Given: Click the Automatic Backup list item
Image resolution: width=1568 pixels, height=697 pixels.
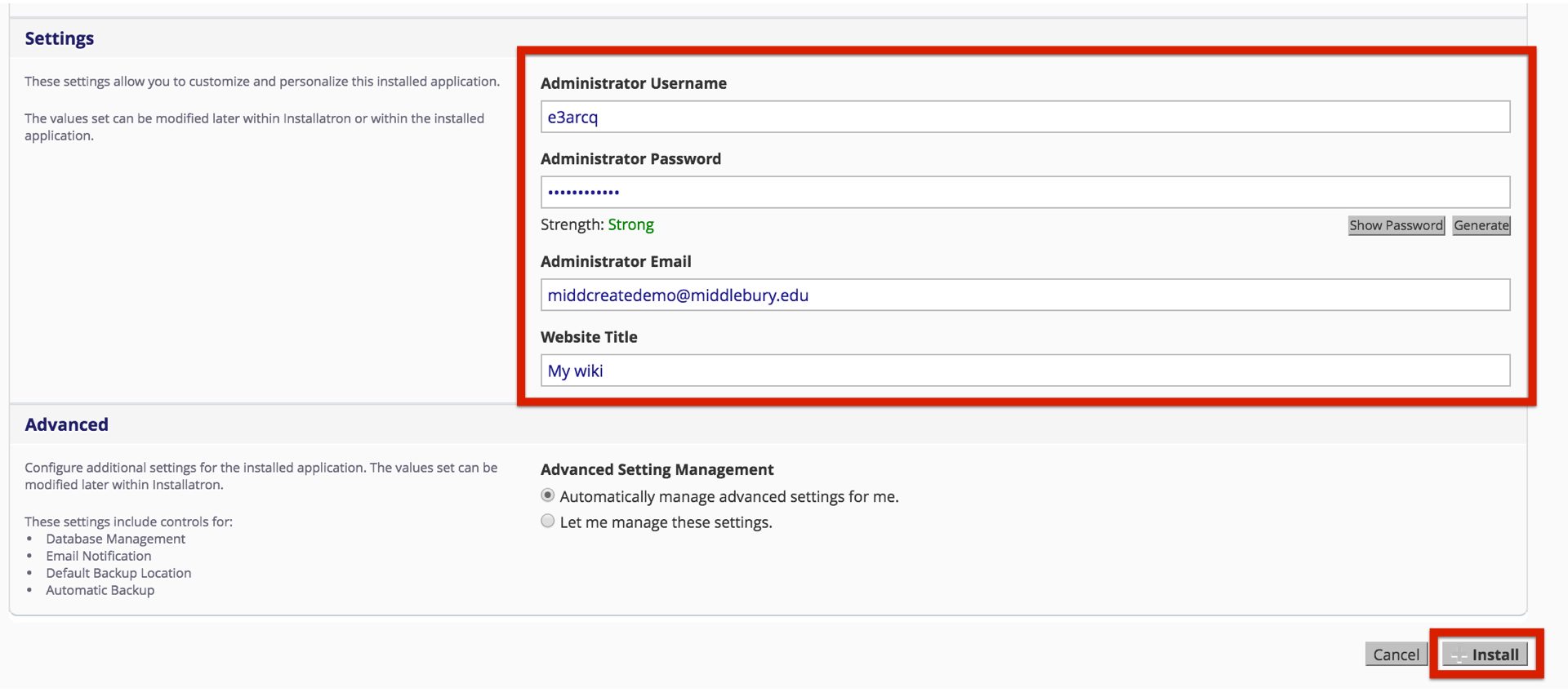Looking at the screenshot, I should point(100,590).
